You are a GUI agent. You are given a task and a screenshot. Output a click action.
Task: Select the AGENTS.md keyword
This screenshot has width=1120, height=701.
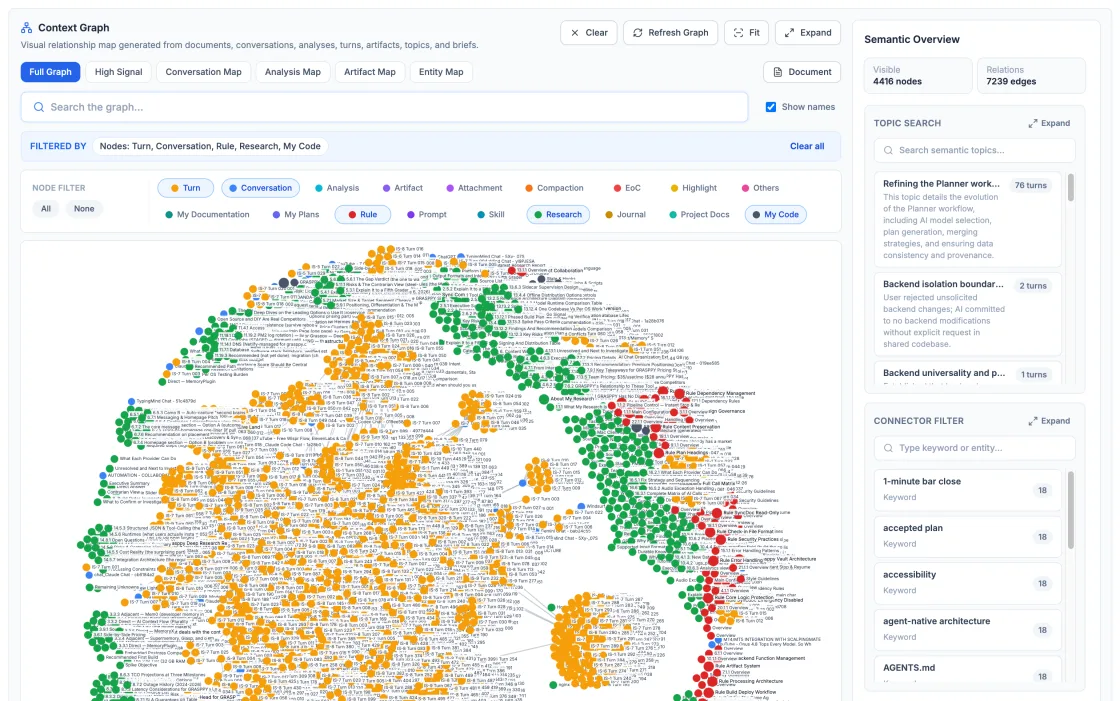(x=968, y=670)
